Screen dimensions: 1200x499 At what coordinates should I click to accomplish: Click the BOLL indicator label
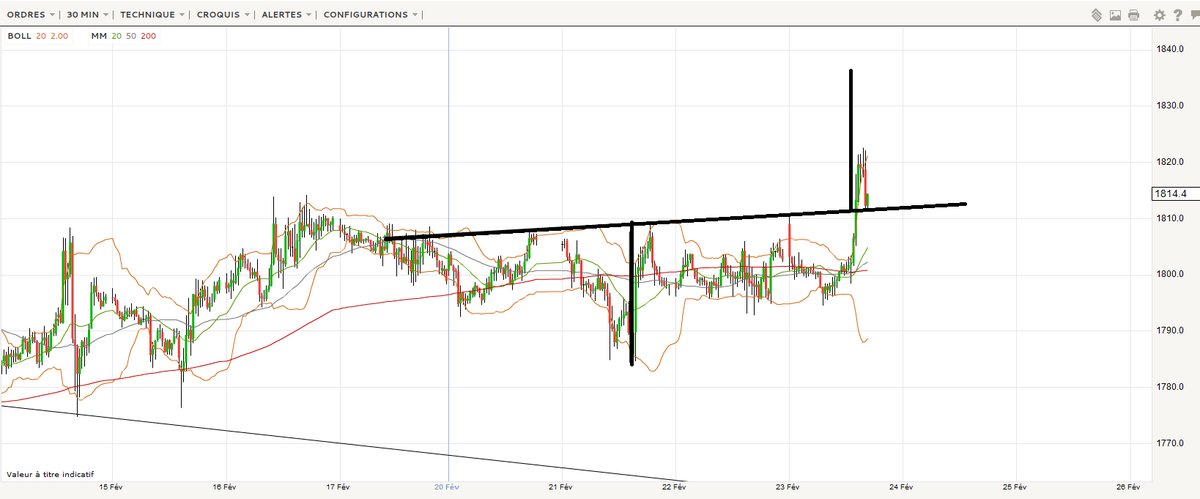pos(19,36)
